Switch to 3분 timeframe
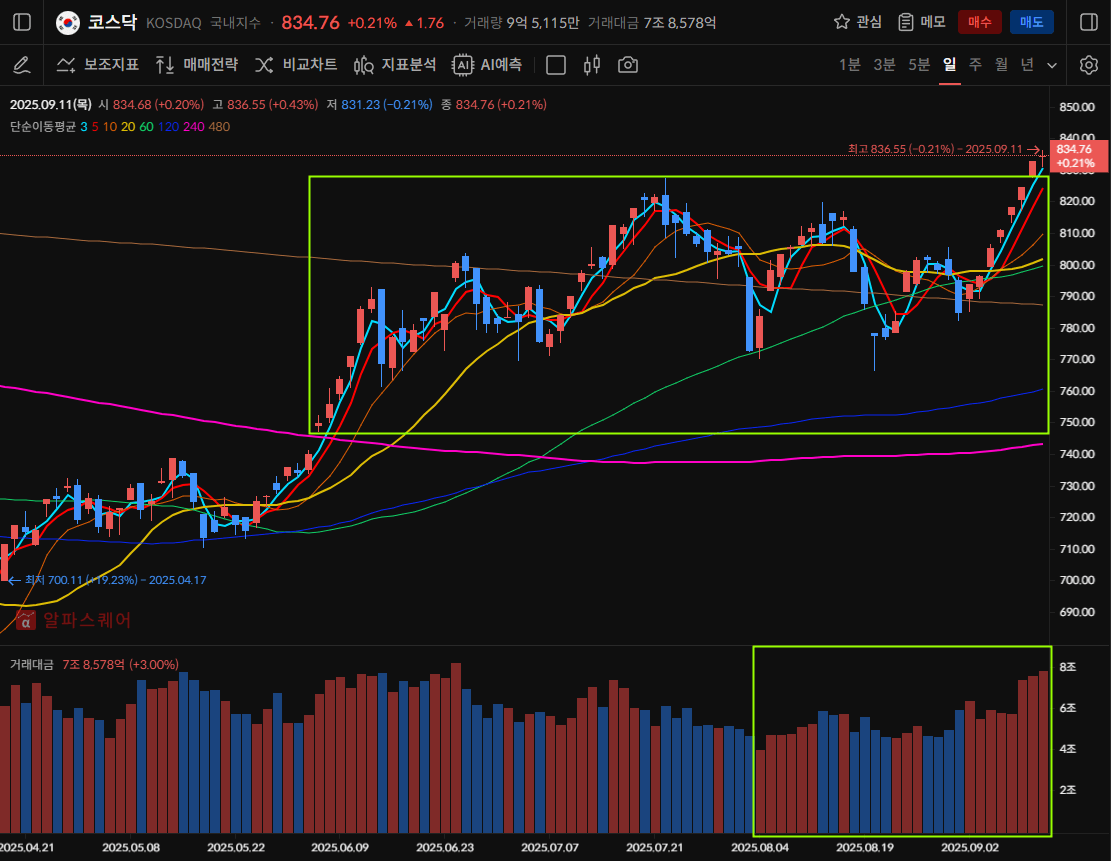 point(884,65)
